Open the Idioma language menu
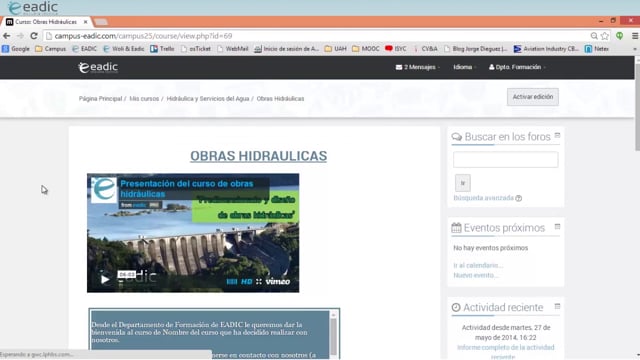 click(464, 67)
